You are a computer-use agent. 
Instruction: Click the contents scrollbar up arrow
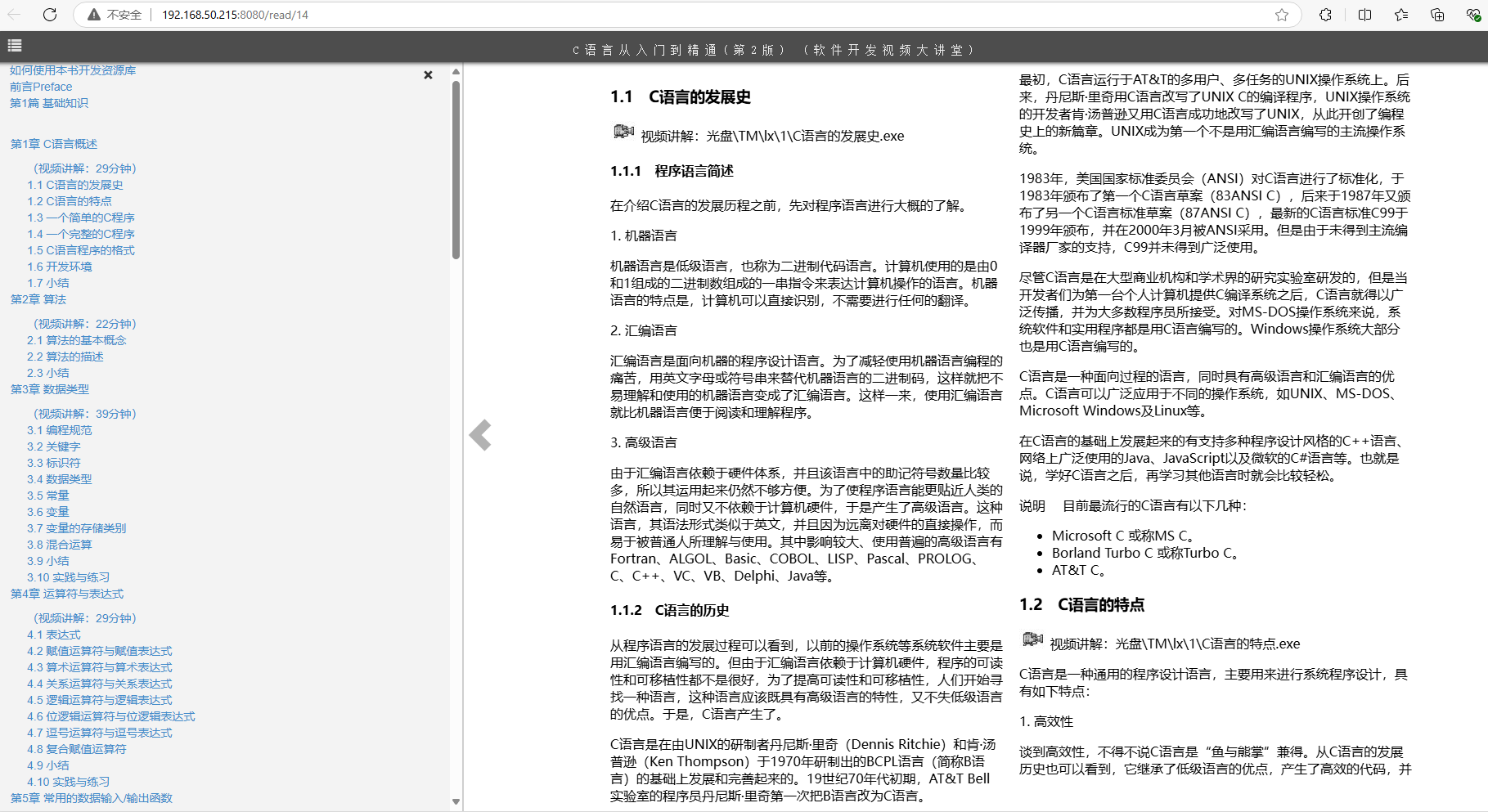(456, 72)
